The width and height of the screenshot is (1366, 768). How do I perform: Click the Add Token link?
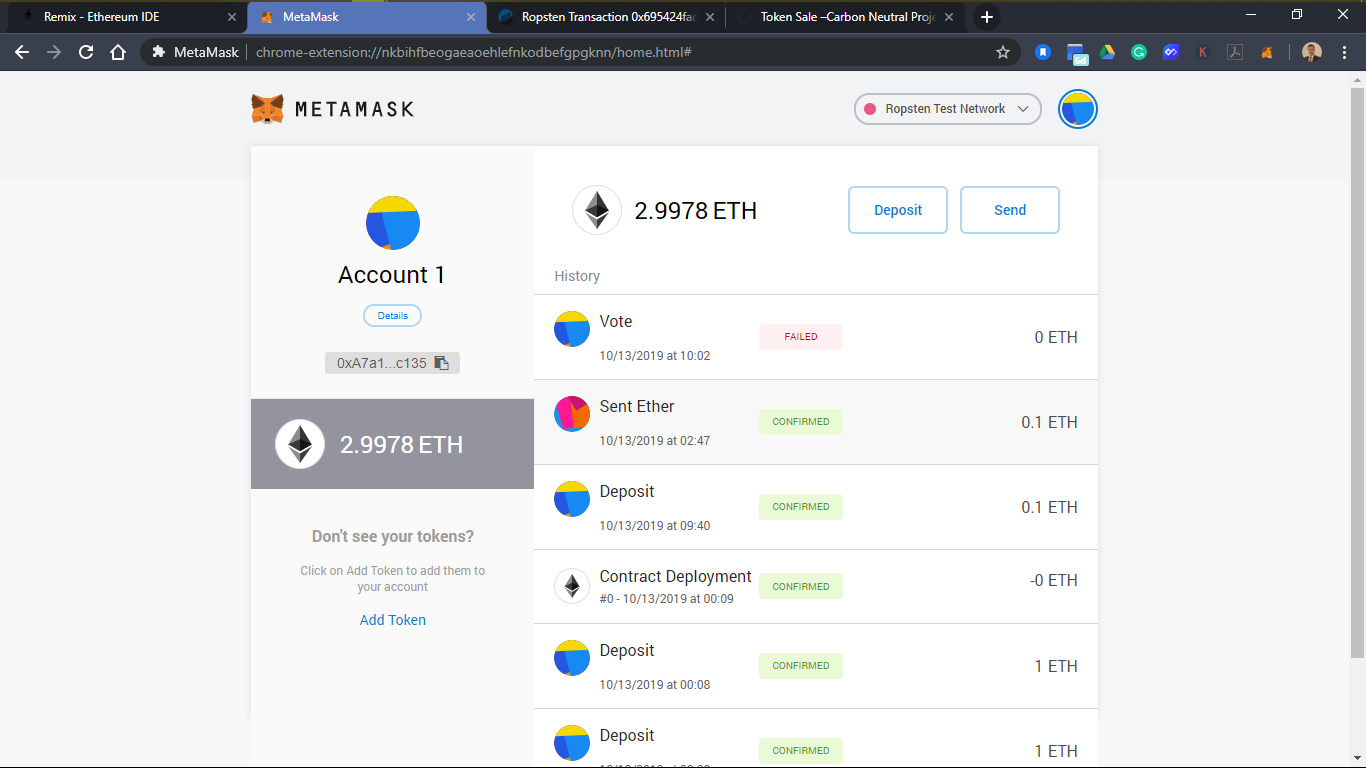point(393,620)
